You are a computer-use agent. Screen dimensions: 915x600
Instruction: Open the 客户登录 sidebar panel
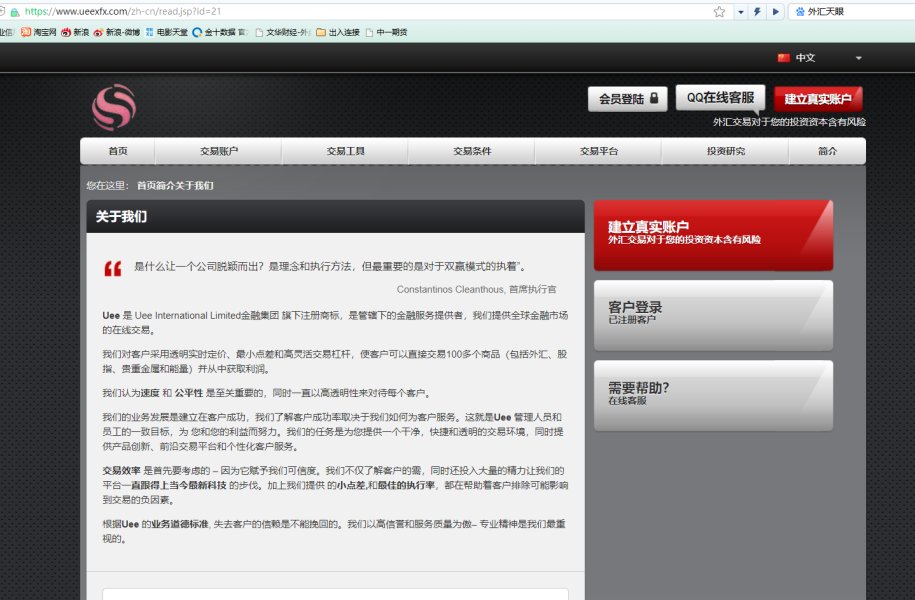coord(712,314)
